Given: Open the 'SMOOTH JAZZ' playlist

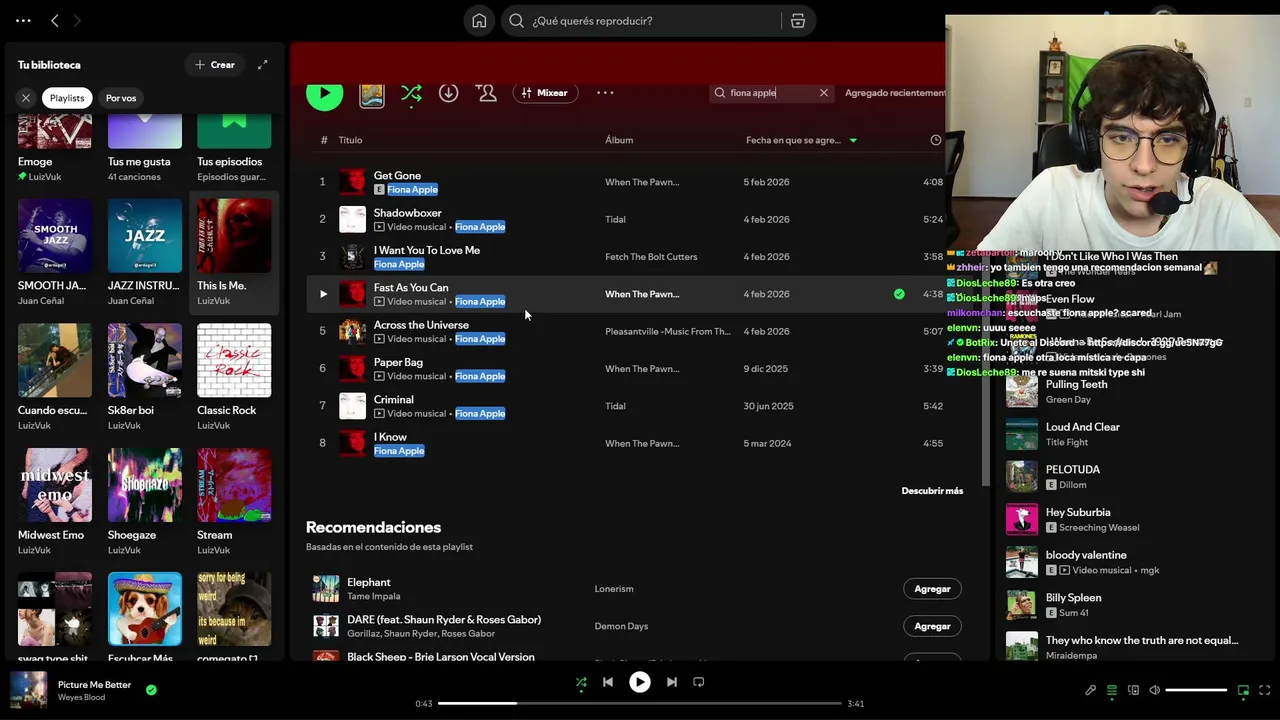Looking at the screenshot, I should 55,252.
